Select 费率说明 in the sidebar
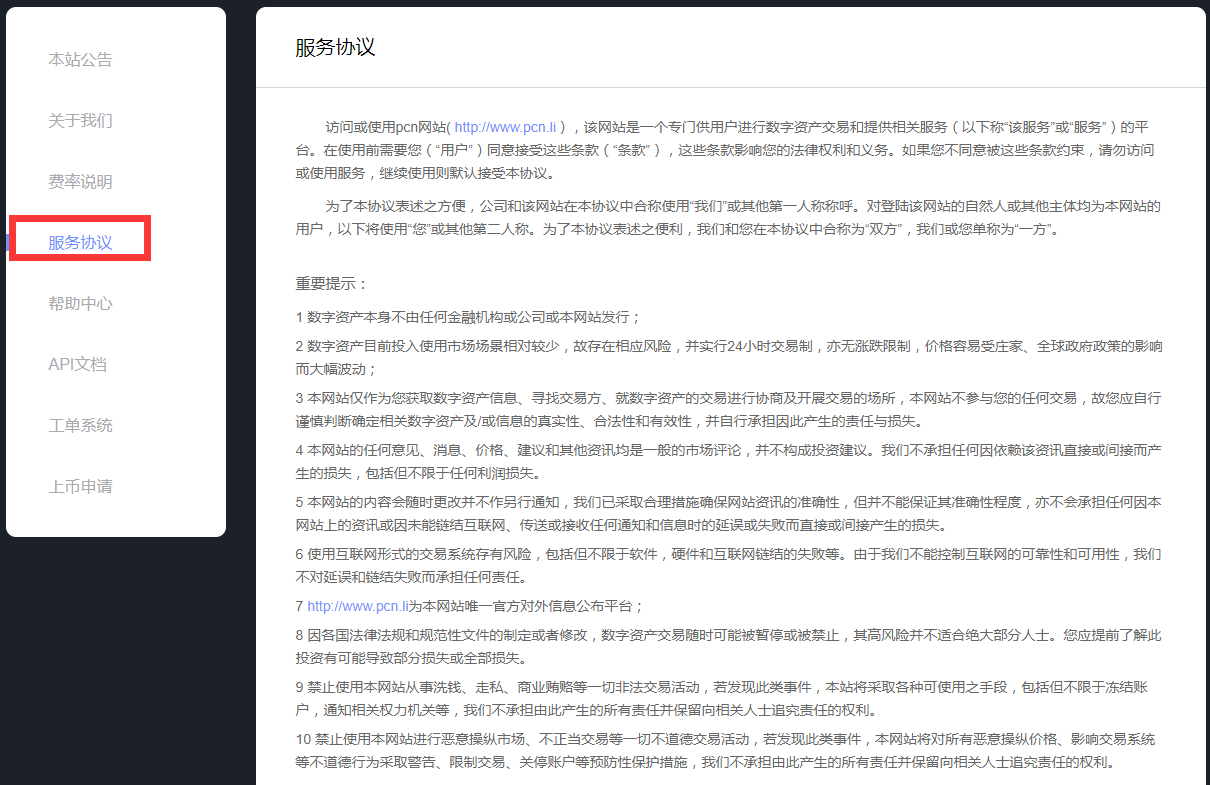The image size is (1210, 785). (x=80, y=182)
